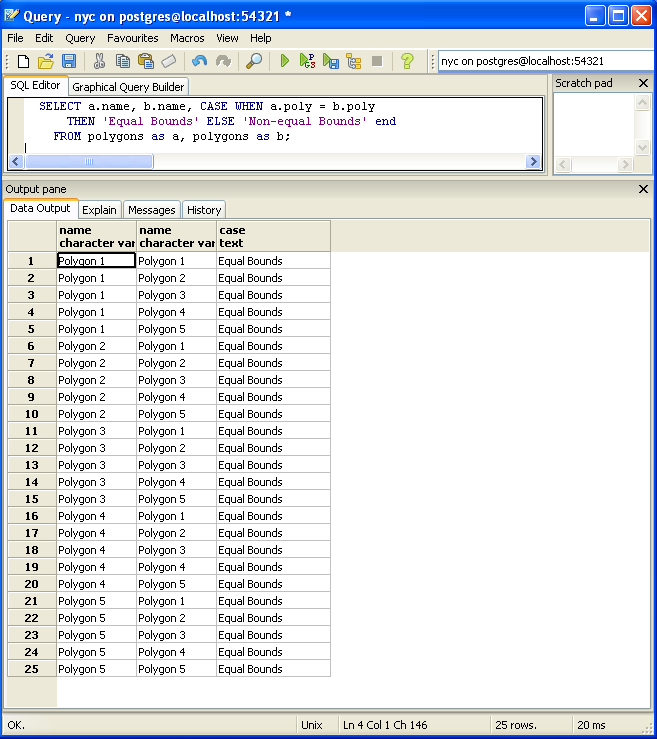
Task: Click the 'Equal Bounds' cell in row 20
Action: pos(273,584)
